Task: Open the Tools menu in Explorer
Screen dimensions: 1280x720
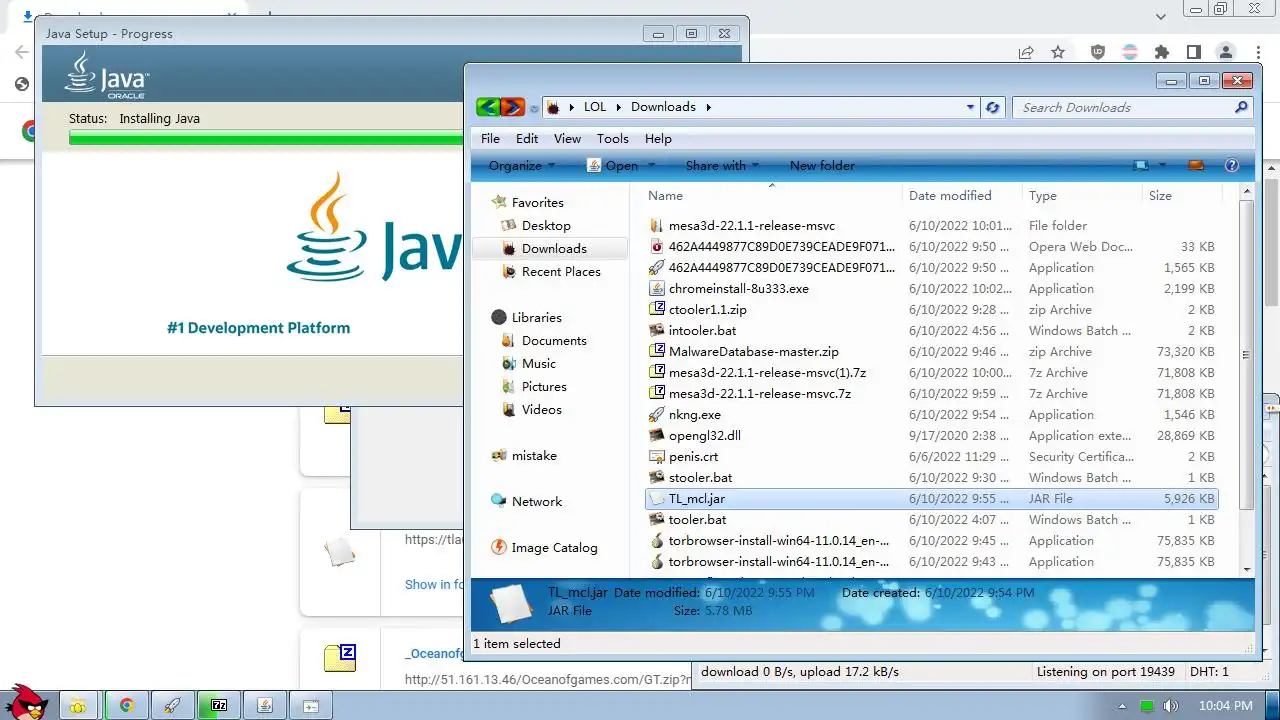Action: (612, 138)
